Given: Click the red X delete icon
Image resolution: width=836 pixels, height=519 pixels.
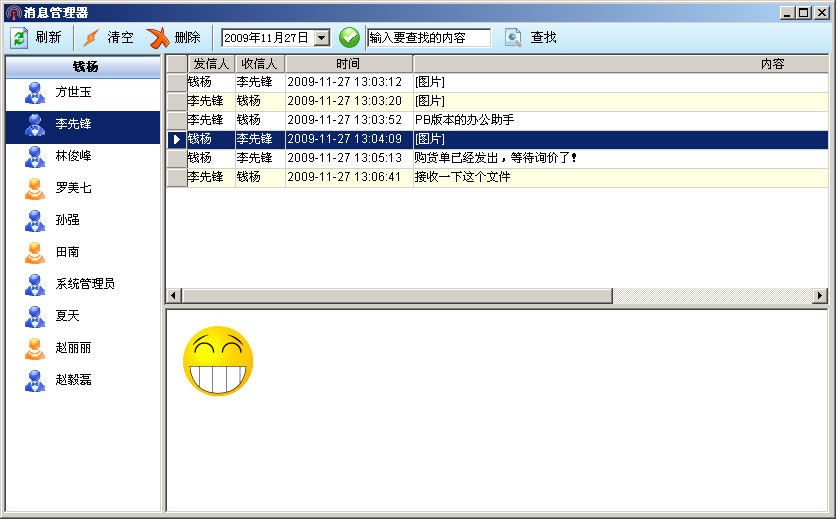Looking at the screenshot, I should pos(158,38).
